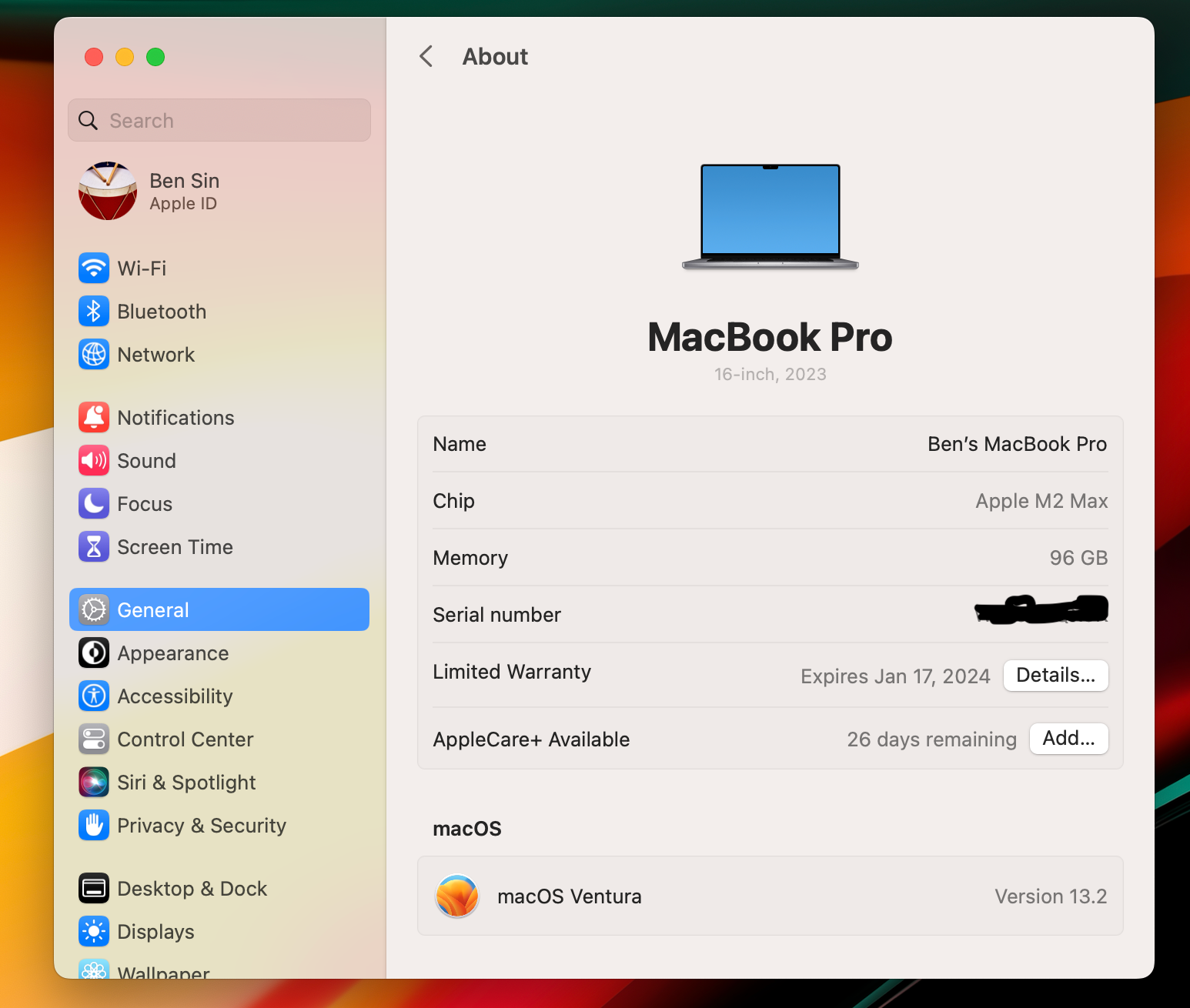Click the macOS Ventura logo icon
This screenshot has height=1008, width=1190.
tap(457, 896)
